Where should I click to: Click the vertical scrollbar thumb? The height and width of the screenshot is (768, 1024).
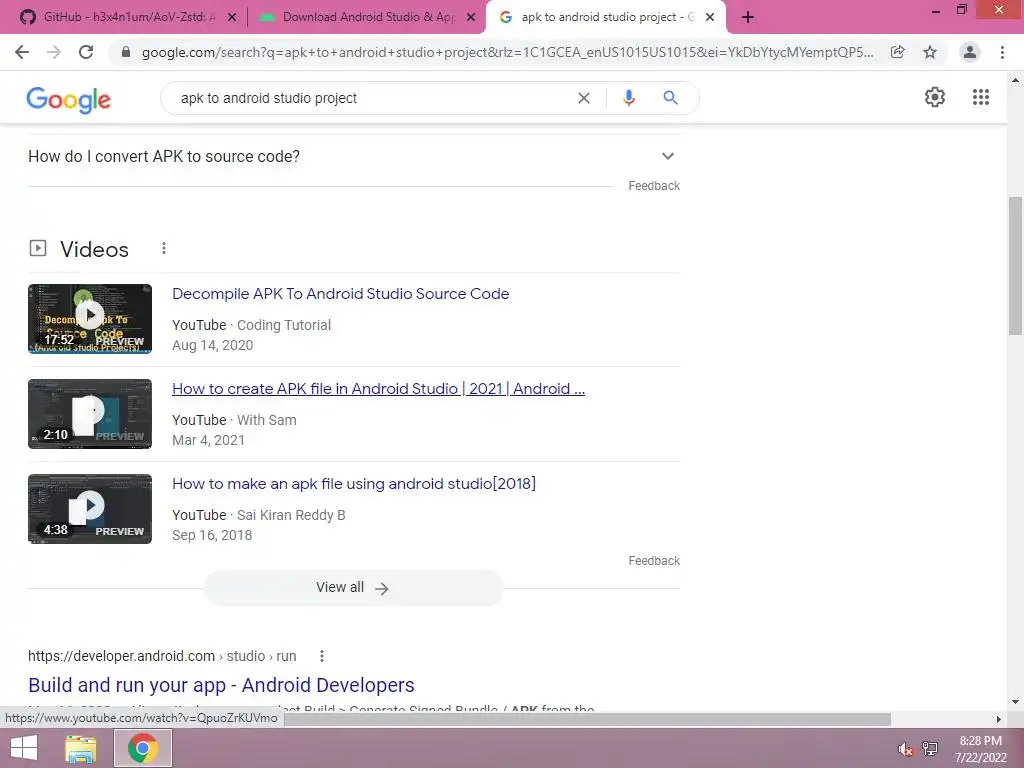1015,265
